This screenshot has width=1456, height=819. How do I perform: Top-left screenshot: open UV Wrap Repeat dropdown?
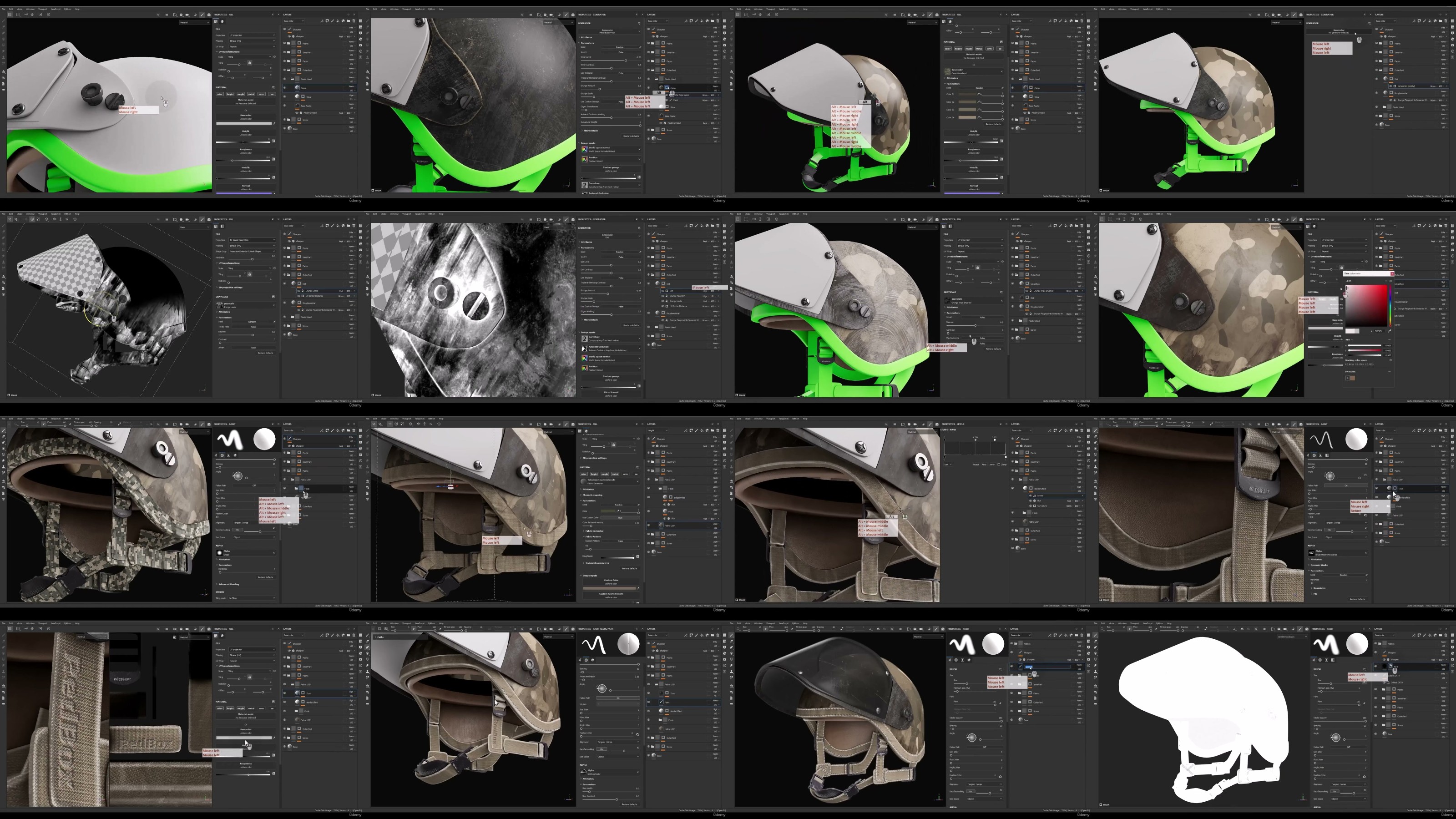(x=252, y=46)
